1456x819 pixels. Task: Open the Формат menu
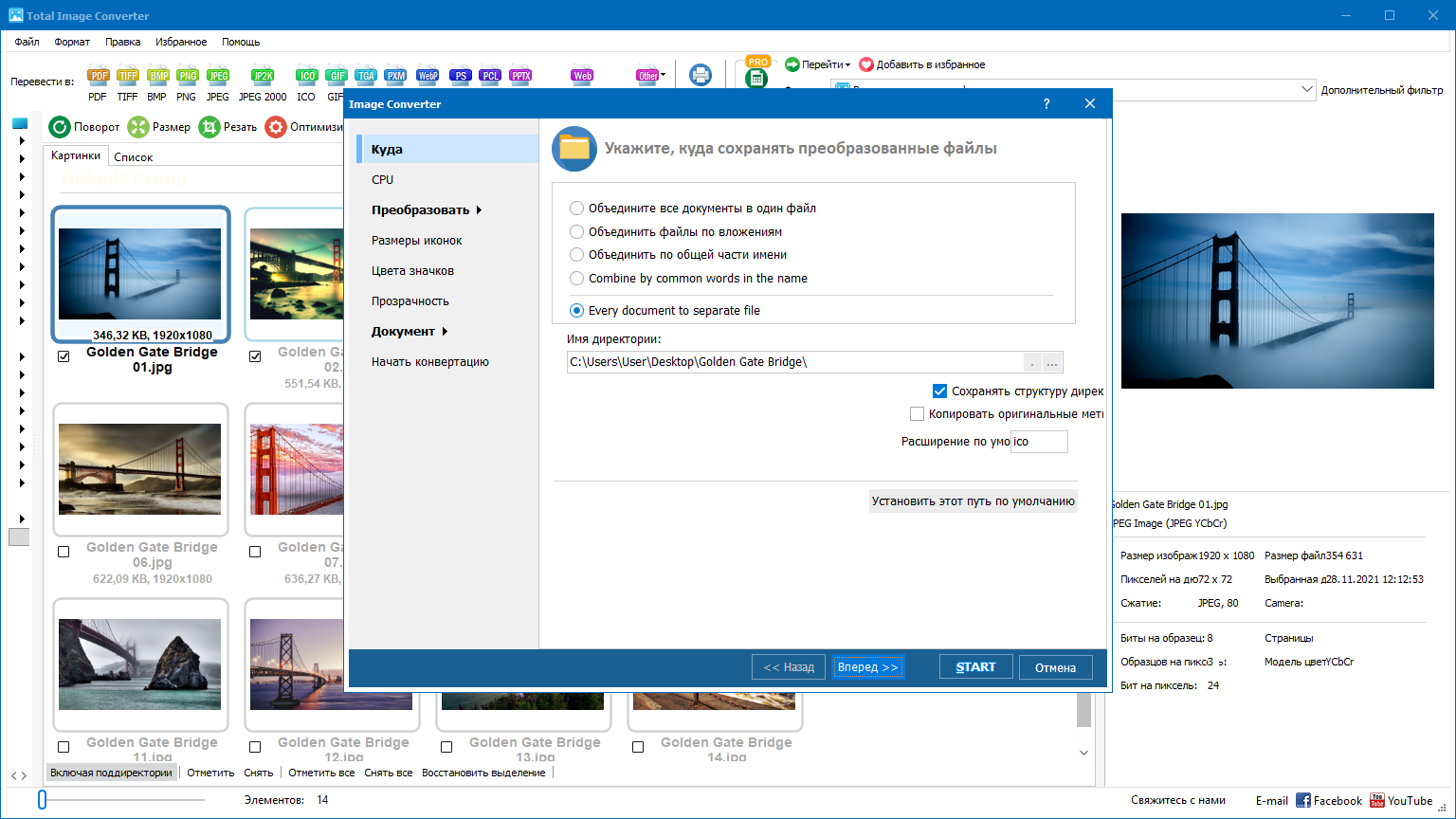point(72,42)
